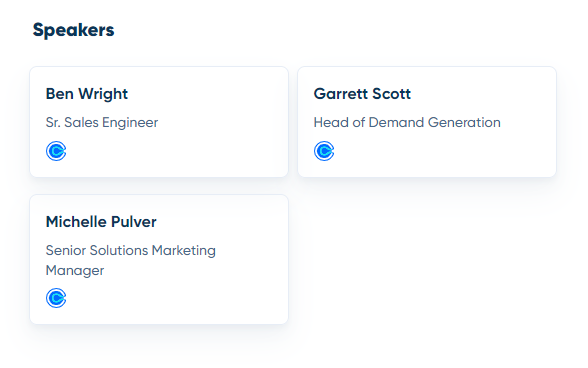
Task: Click the Calendly logo in Michelle Pulver's card
Action: click(56, 298)
